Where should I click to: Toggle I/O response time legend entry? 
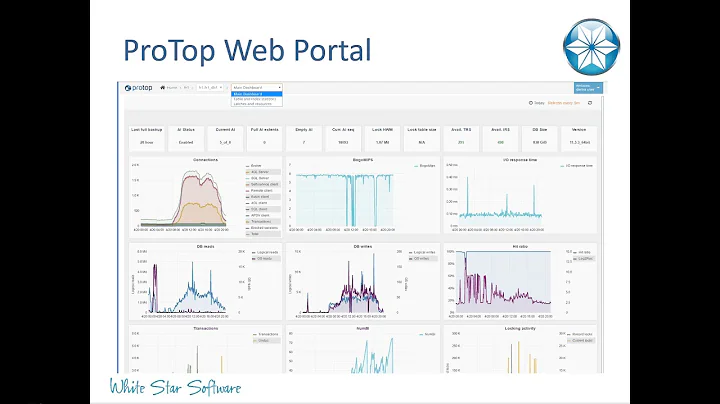coord(577,166)
